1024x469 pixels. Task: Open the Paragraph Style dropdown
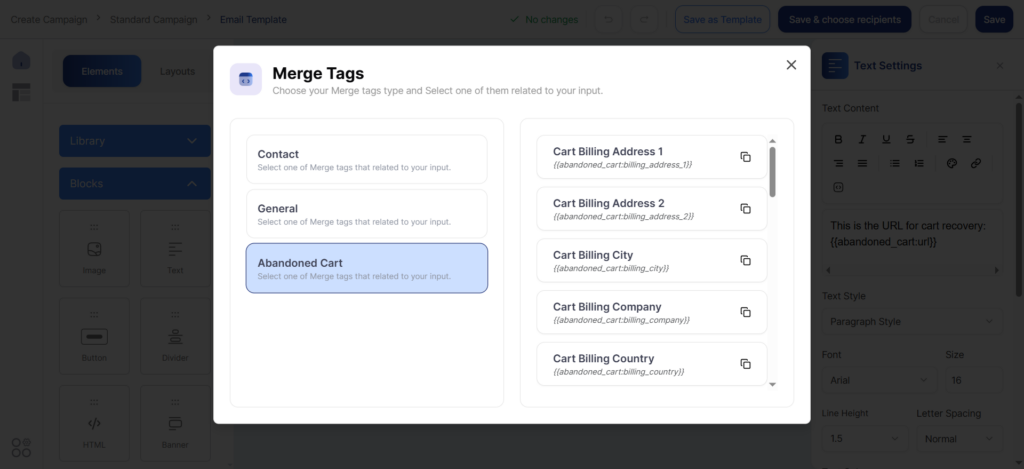click(910, 322)
